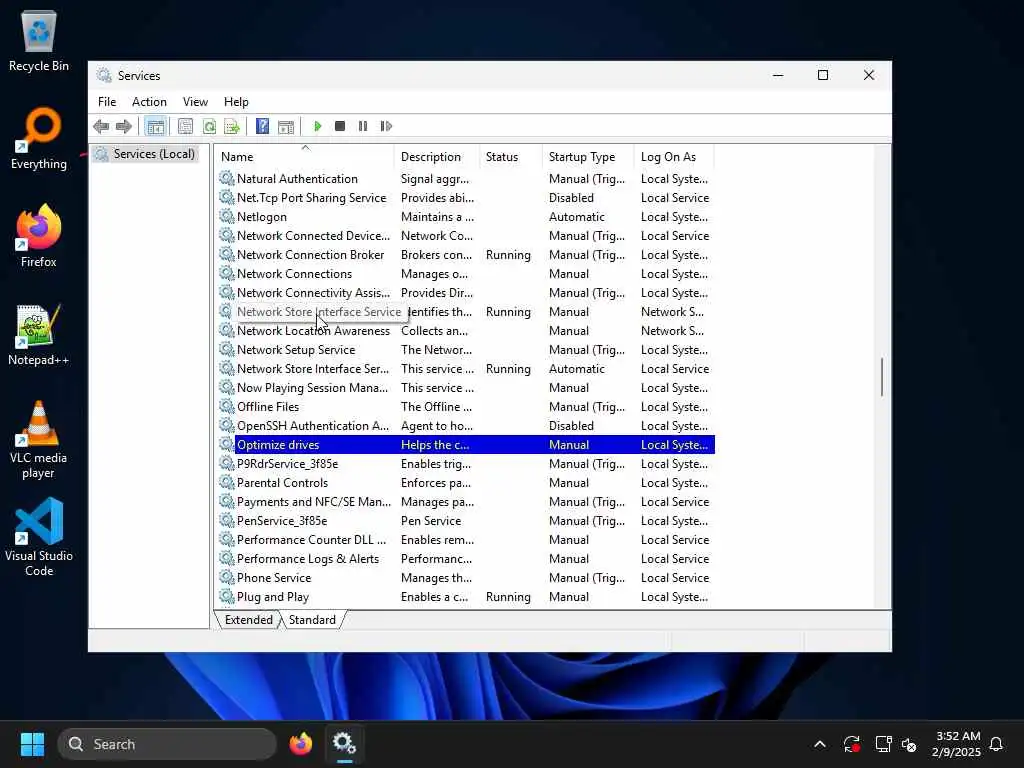Open the Help toolbar icon

coord(263,126)
